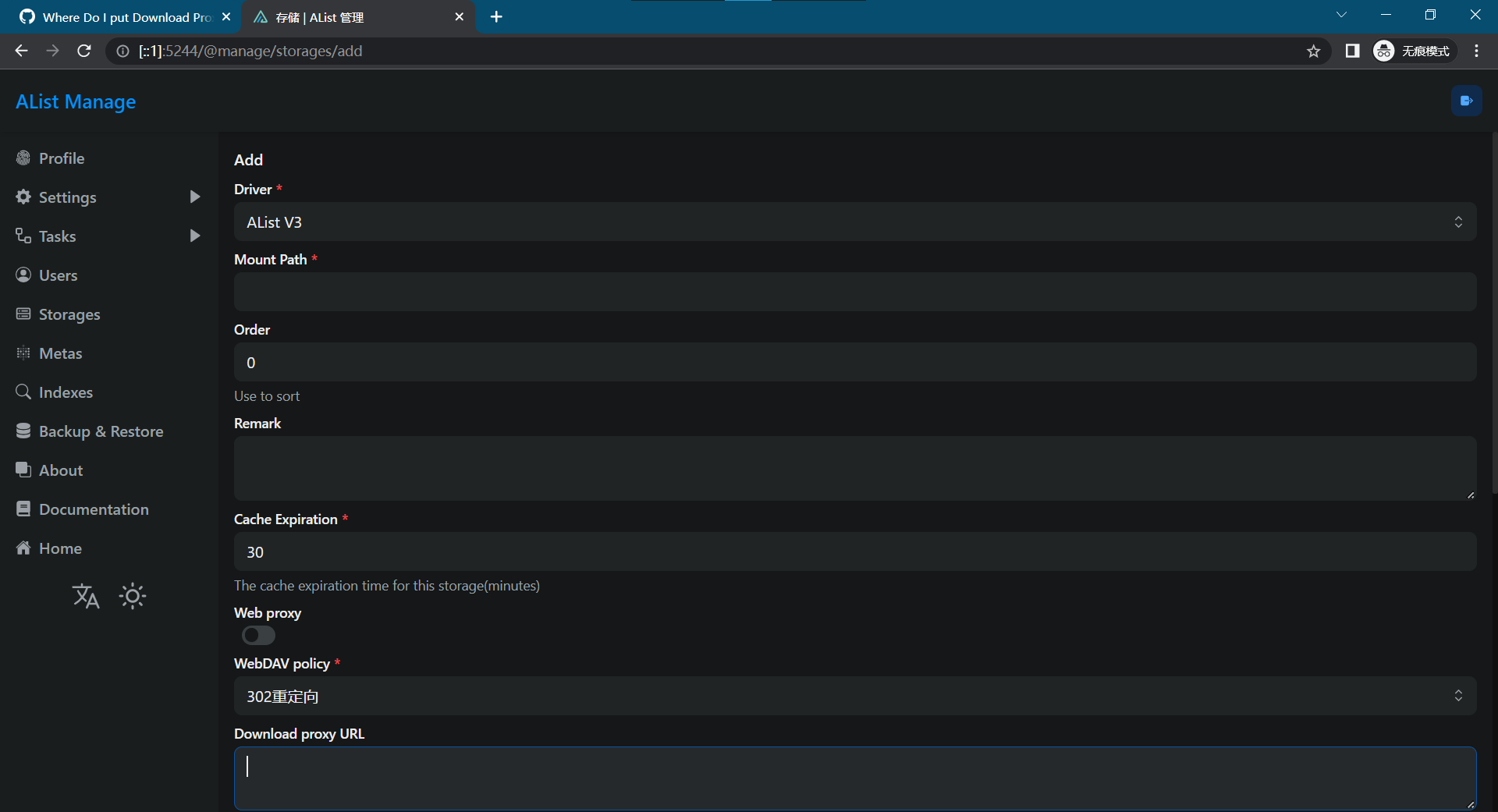Open the Metas menu item
This screenshot has height=812, width=1498.
(61, 353)
